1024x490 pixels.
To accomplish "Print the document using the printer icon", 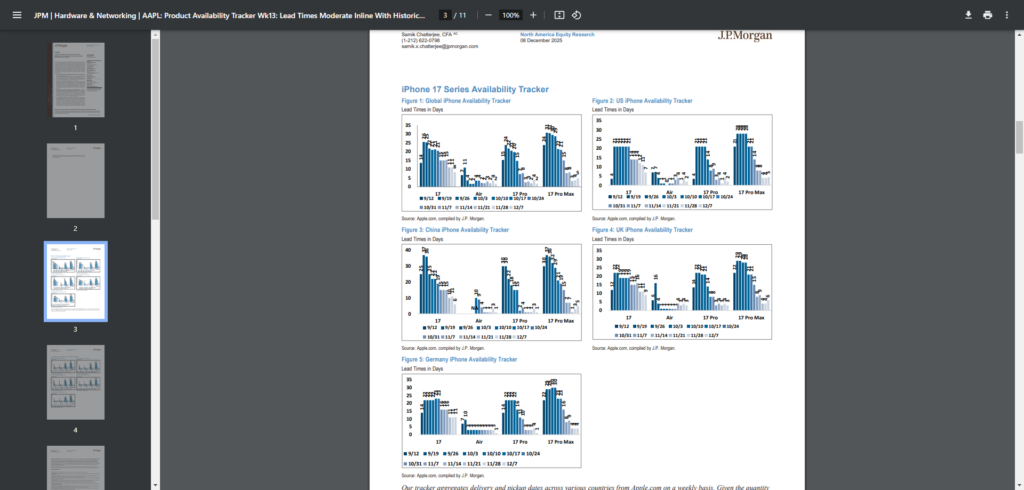I will (988, 15).
